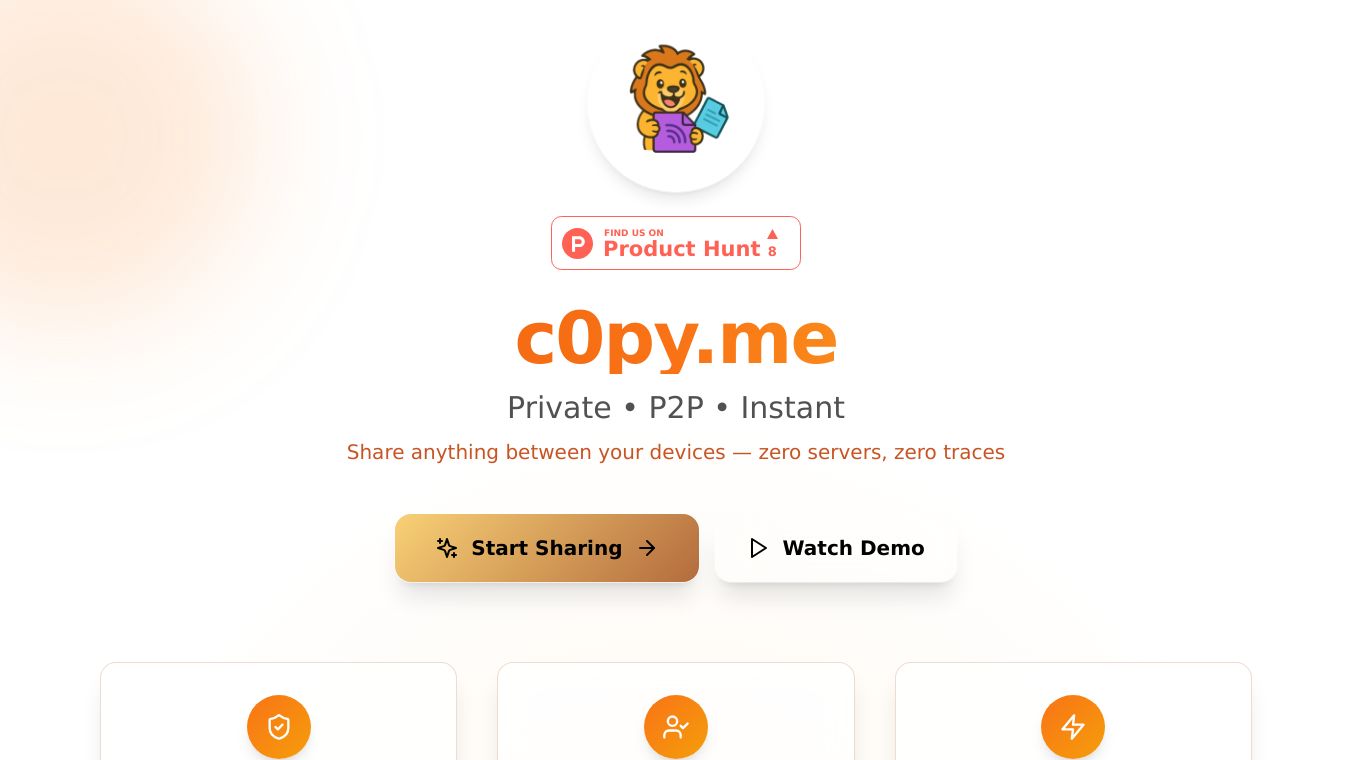Select the lightning bolt feature icon
The image size is (1352, 760).
pos(1073,727)
